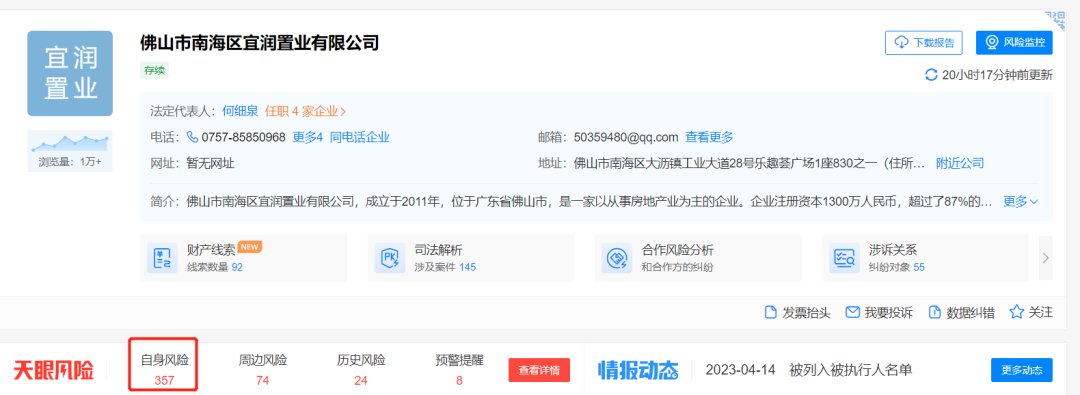Open the 浏览量 trend chart thumbnail
Screen dimensions: 1080x395
pos(70,143)
